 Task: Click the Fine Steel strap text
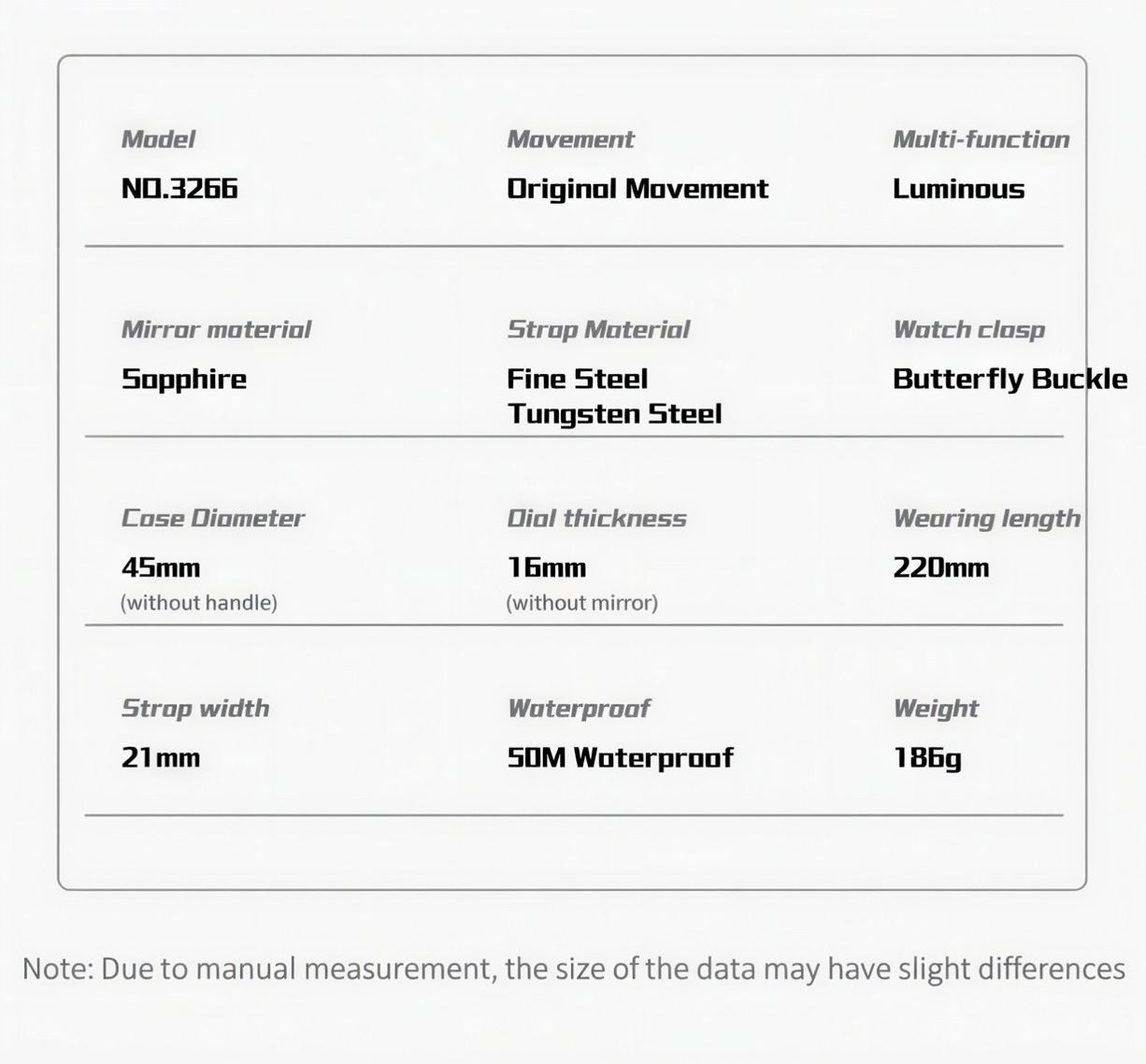point(577,379)
